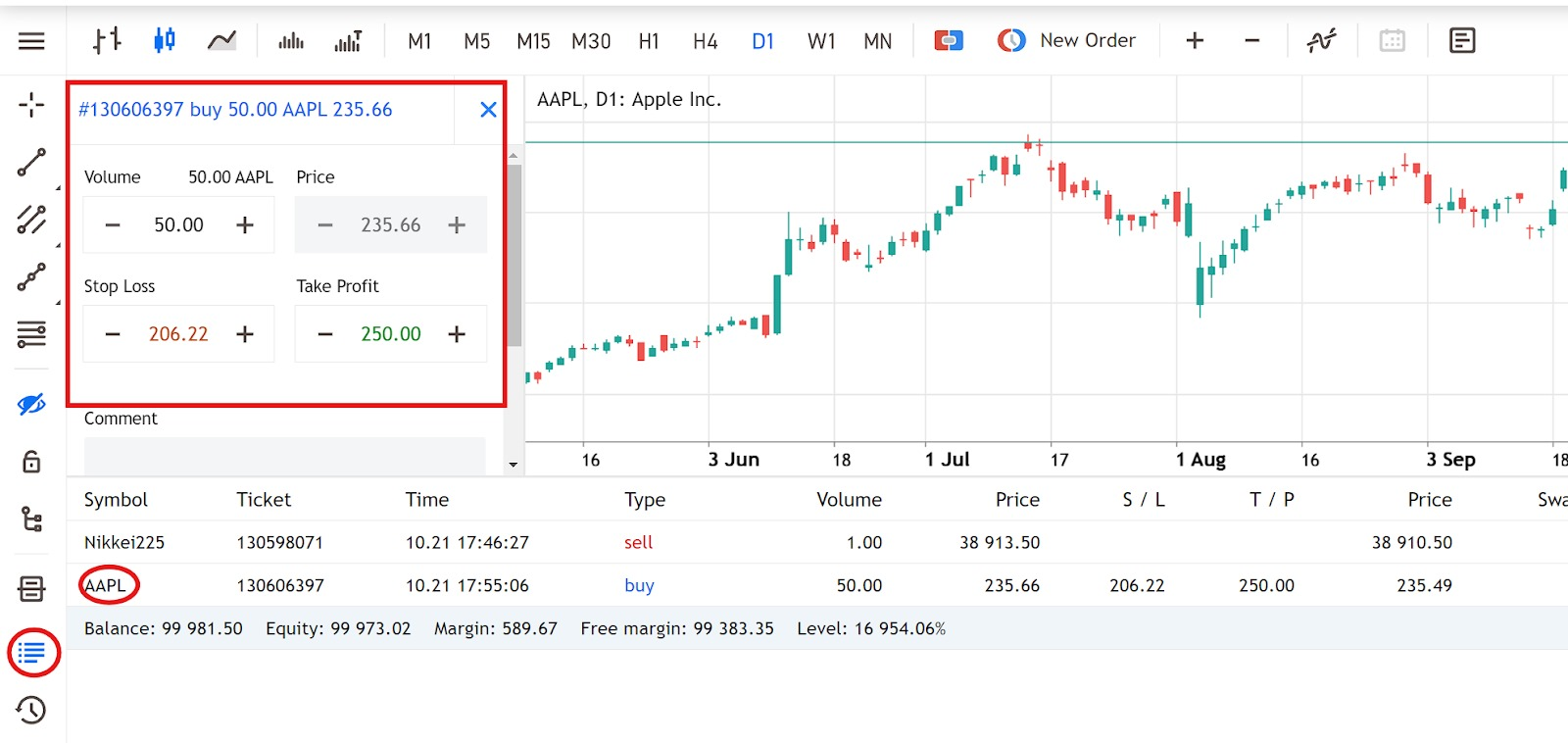Open the indicators icon in toolbar
Image resolution: width=1568 pixels, height=743 pixels.
point(1321,40)
